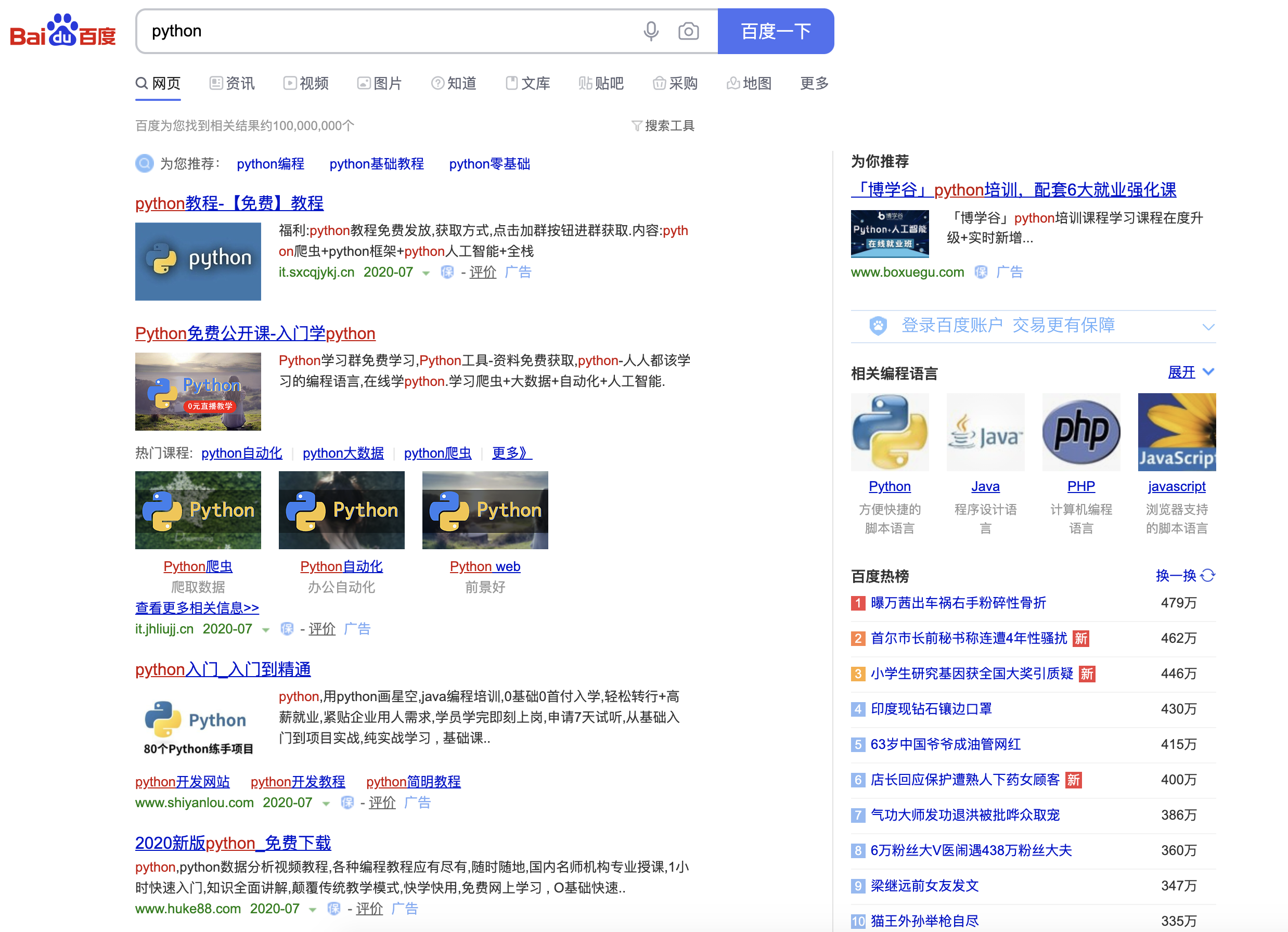Image resolution: width=1288 pixels, height=932 pixels.
Task: Click the Python web course thumbnail
Action: 485,510
